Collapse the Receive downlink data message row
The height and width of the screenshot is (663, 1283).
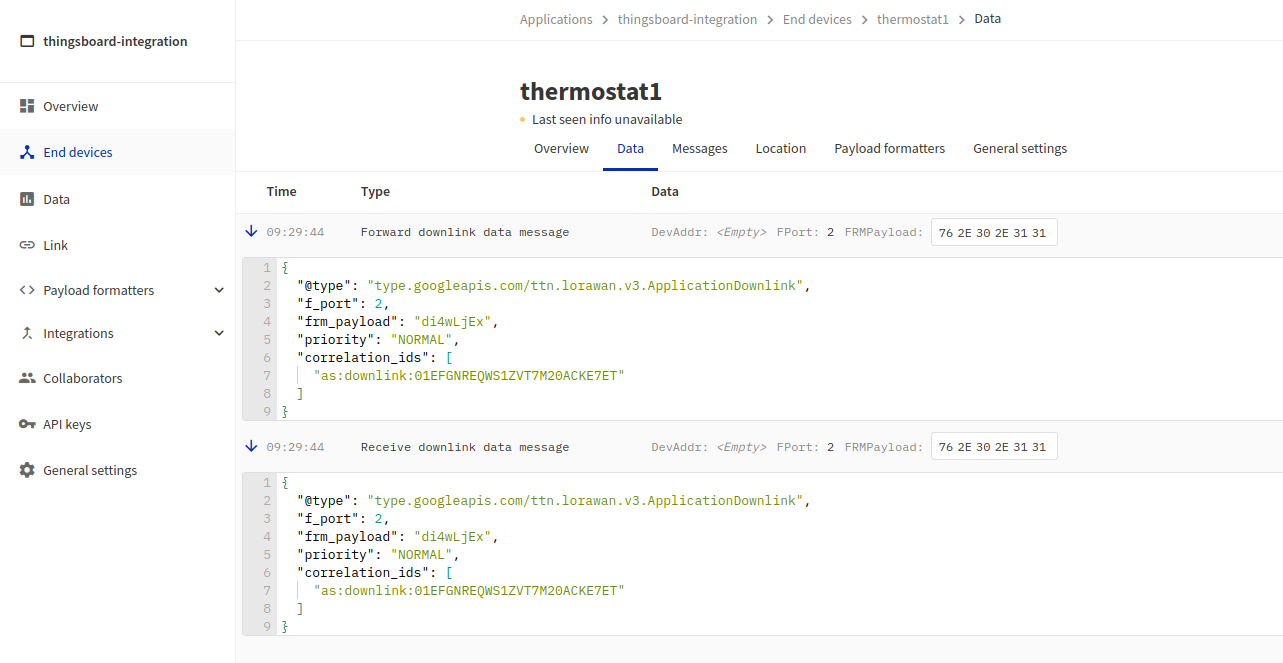(x=251, y=446)
